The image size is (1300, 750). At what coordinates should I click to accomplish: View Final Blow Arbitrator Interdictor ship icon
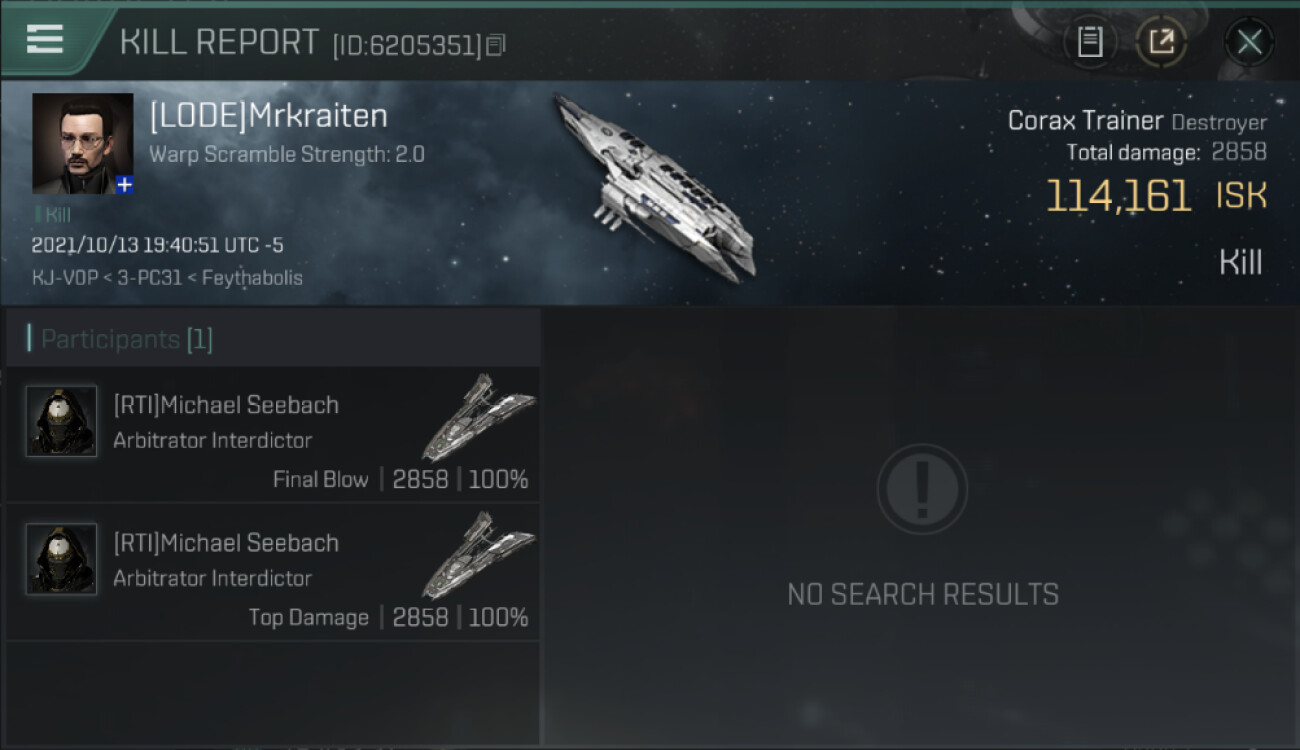click(x=478, y=416)
